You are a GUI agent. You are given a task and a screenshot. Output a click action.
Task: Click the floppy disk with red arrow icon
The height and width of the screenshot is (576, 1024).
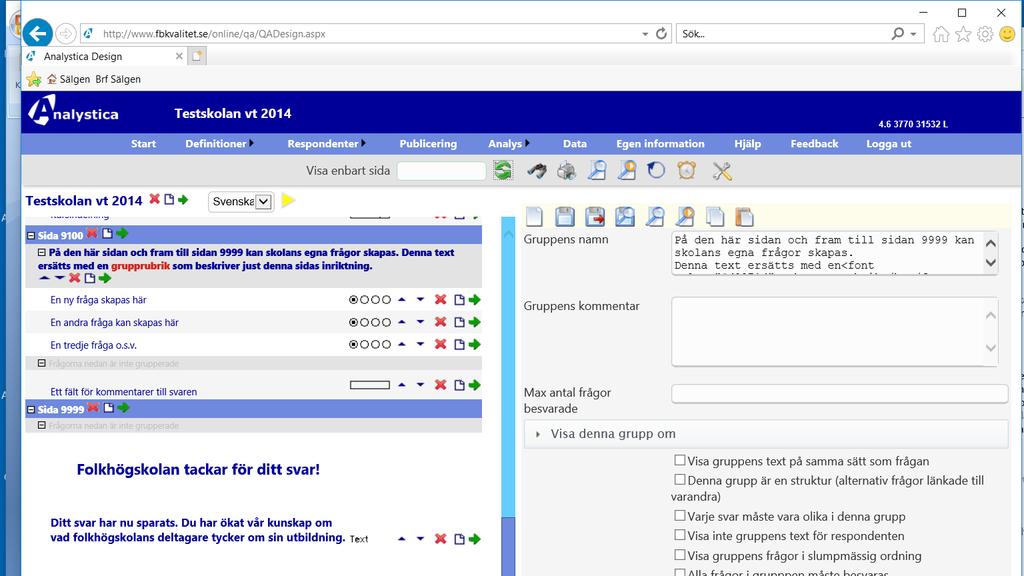[595, 216]
